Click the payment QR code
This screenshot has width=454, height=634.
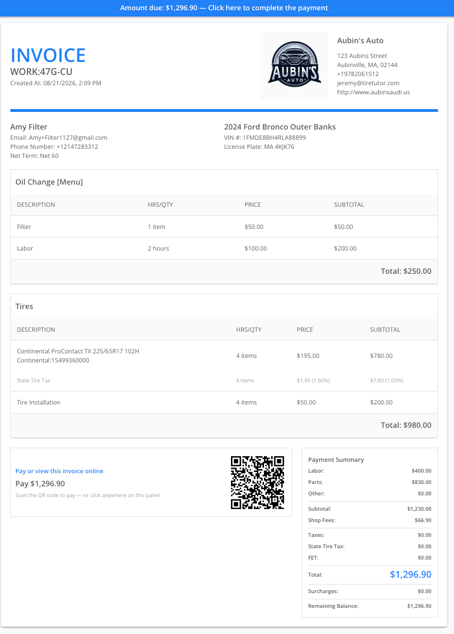[258, 482]
